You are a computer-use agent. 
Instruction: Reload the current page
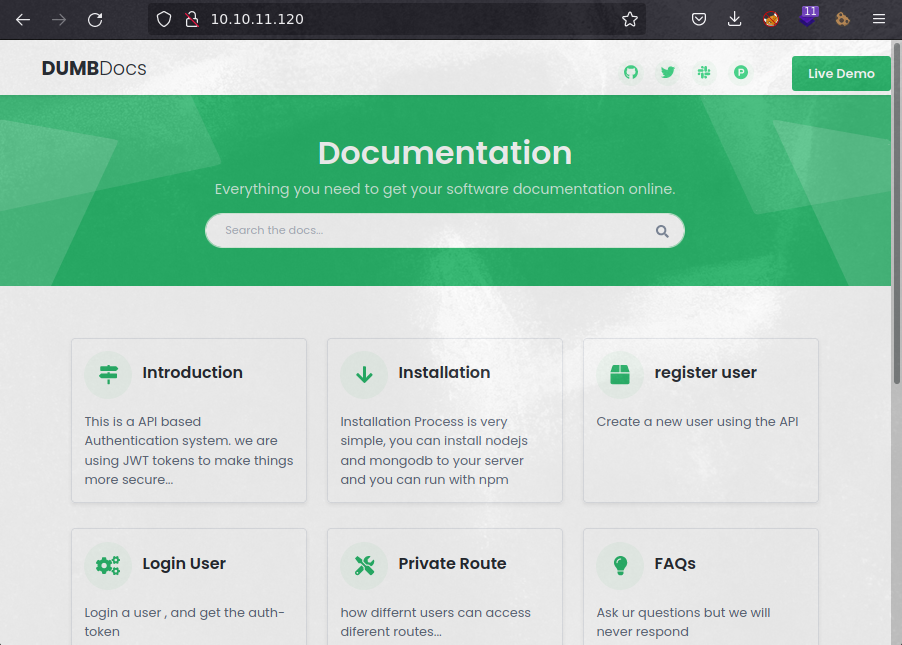click(x=95, y=20)
